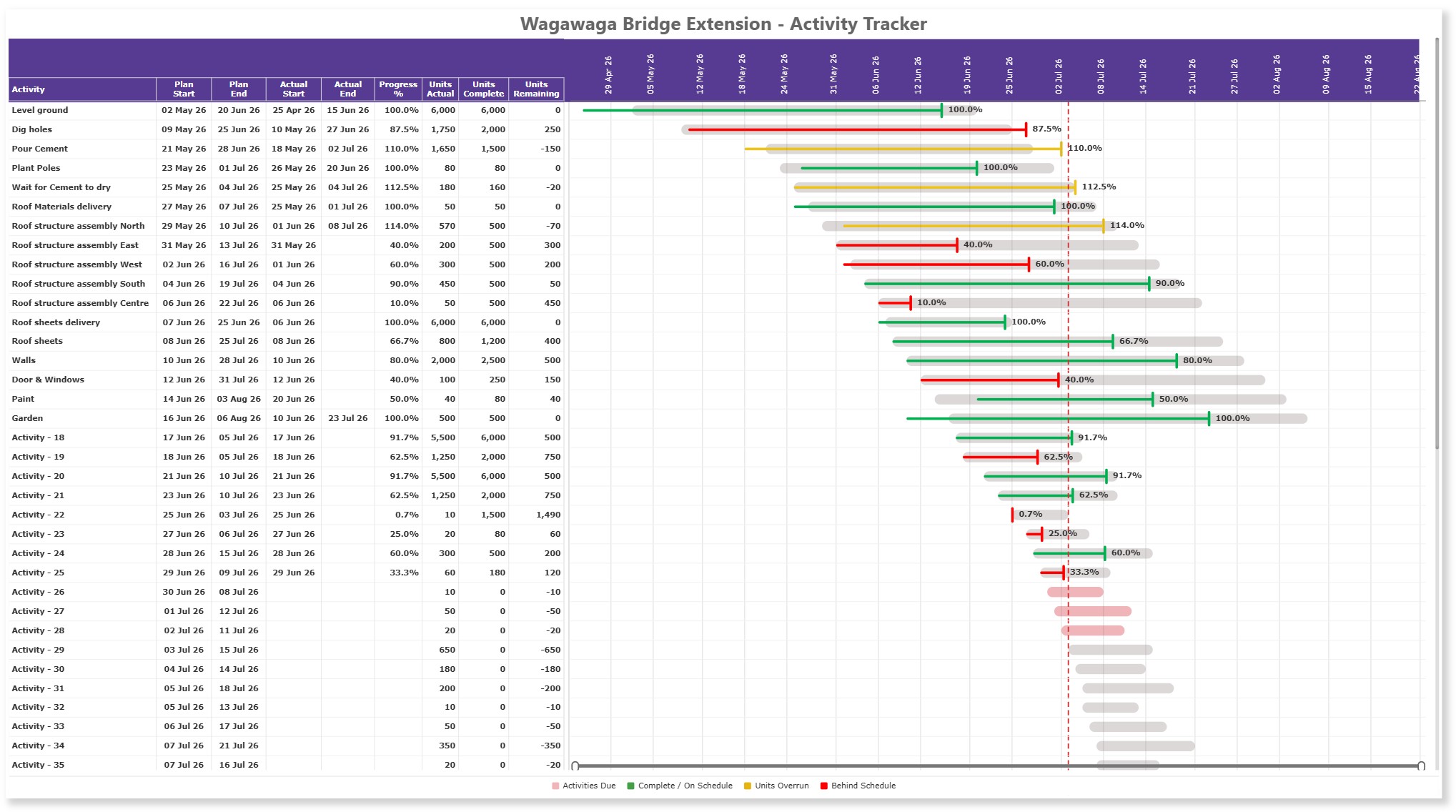Click the Garden 100.0% green bar
Image resolution: width=1456 pixels, height=812 pixels.
(x=1058, y=419)
